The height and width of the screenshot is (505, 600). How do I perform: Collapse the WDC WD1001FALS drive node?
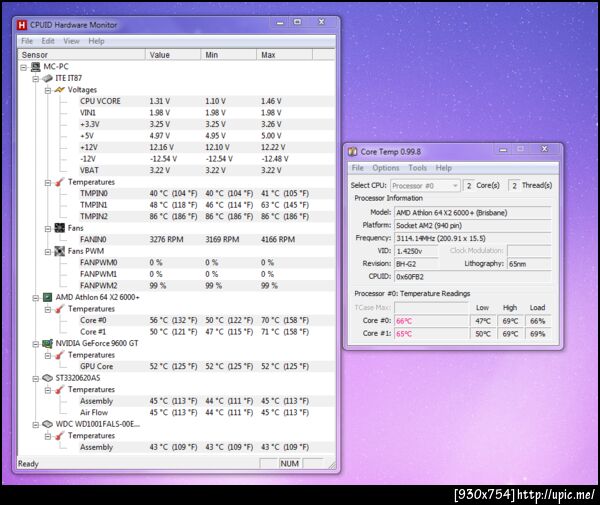36,425
